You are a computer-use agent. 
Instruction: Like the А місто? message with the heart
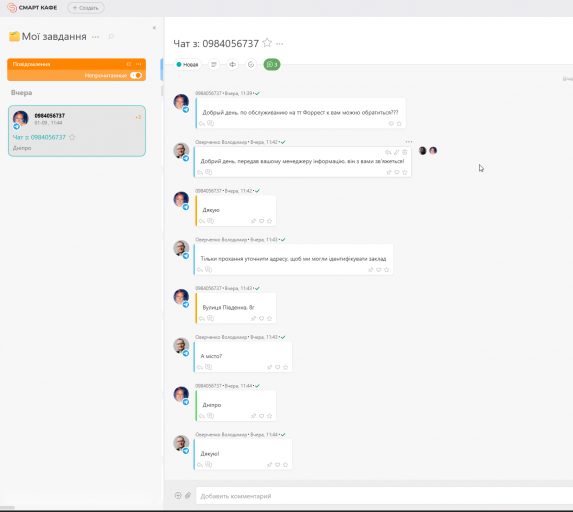point(277,367)
